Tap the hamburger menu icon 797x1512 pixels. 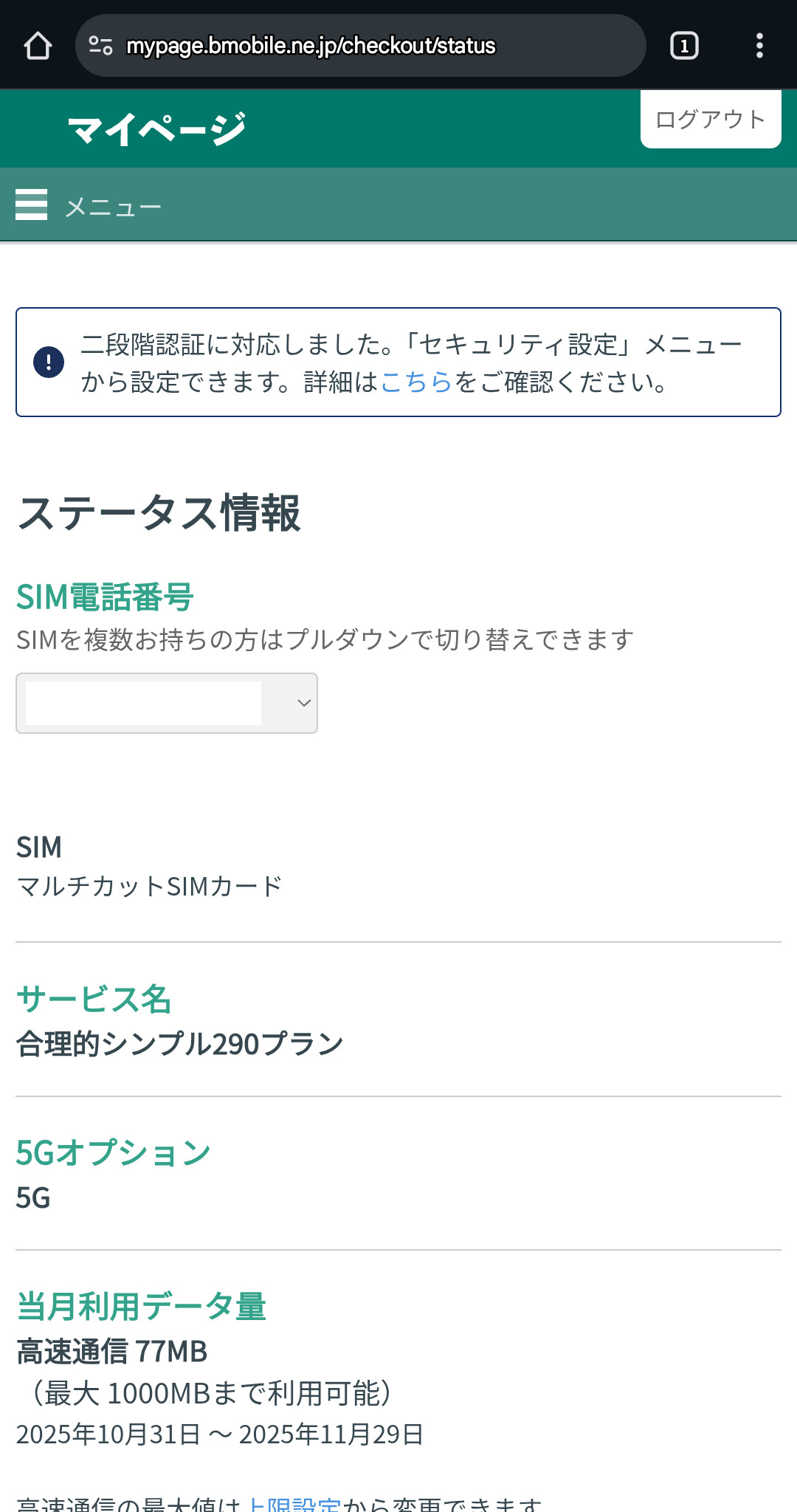coord(31,205)
